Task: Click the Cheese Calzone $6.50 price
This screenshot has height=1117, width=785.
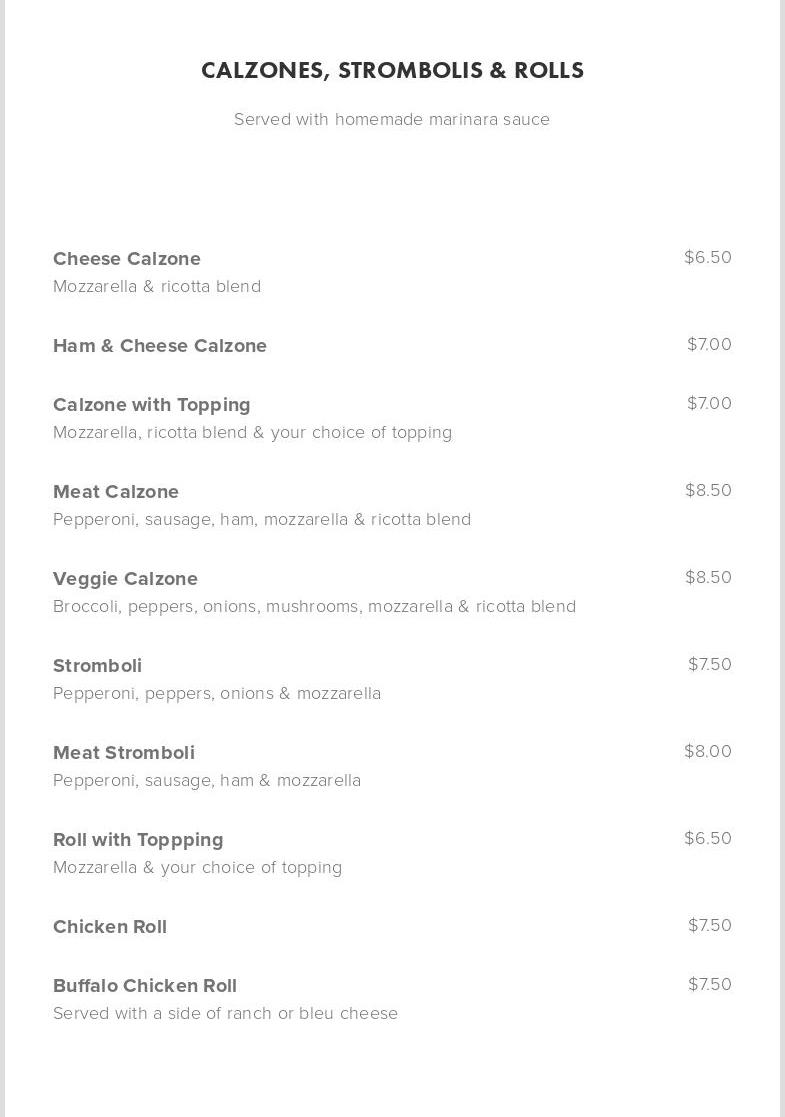Action: 708,257
